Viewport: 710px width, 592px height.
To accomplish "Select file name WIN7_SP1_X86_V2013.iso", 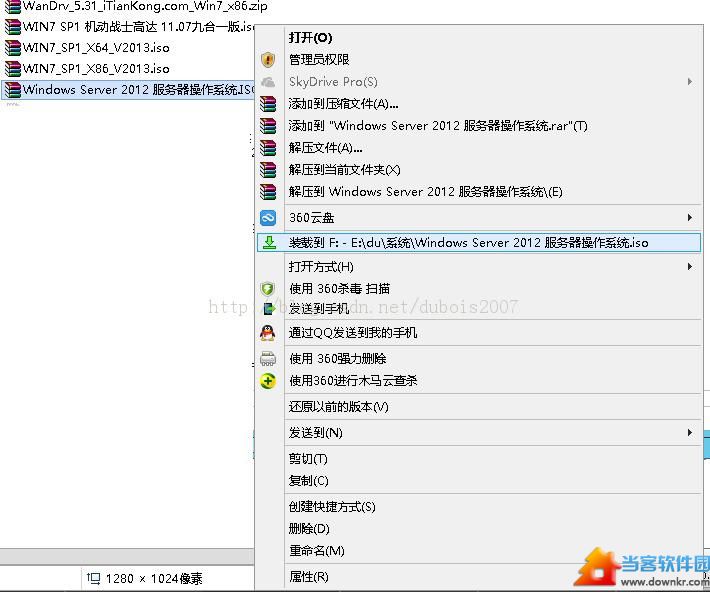I will [96, 69].
